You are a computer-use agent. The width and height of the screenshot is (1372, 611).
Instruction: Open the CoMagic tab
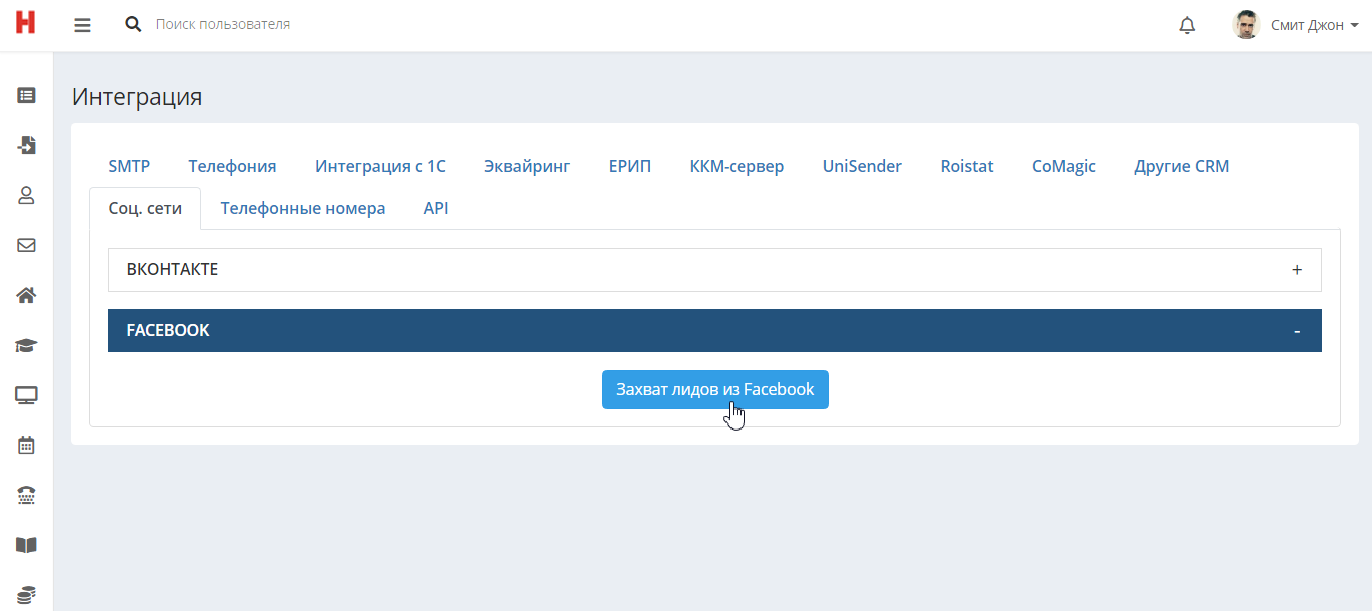coord(1064,166)
